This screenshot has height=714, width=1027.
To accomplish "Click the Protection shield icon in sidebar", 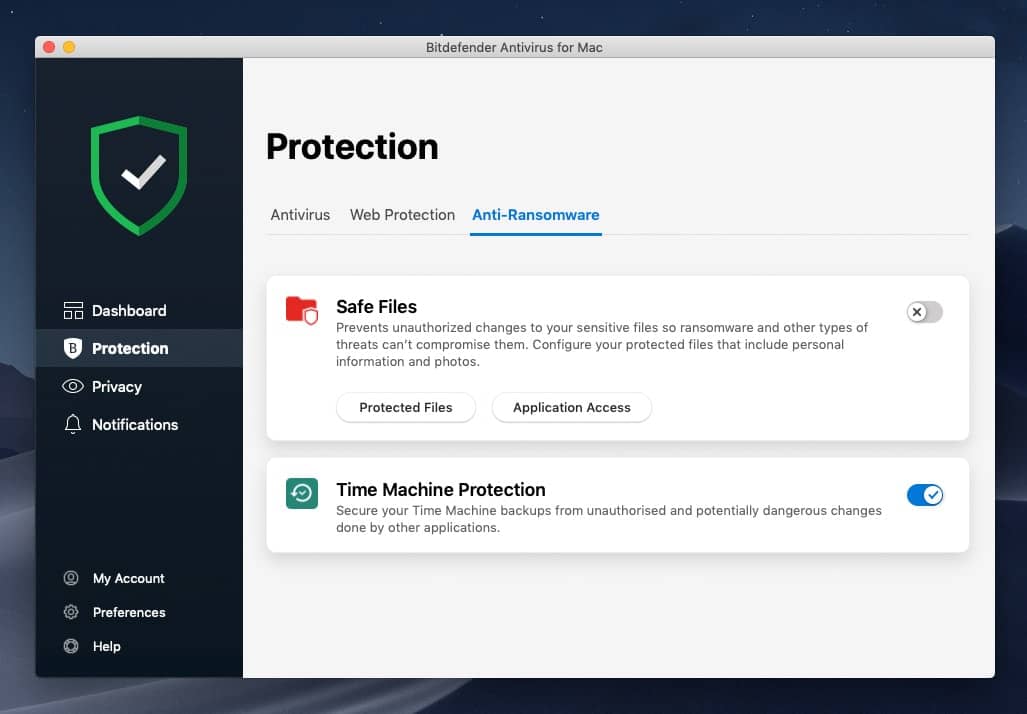I will tap(72, 348).
